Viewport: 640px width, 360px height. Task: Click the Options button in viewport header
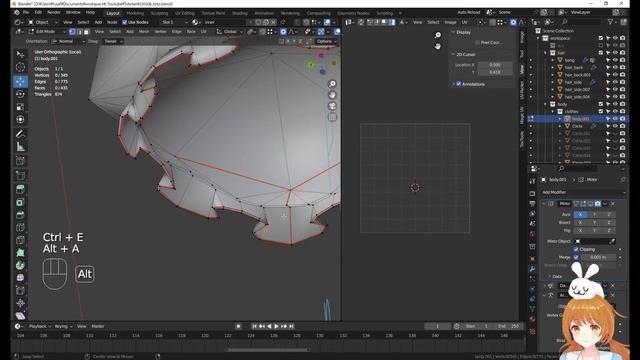point(326,41)
